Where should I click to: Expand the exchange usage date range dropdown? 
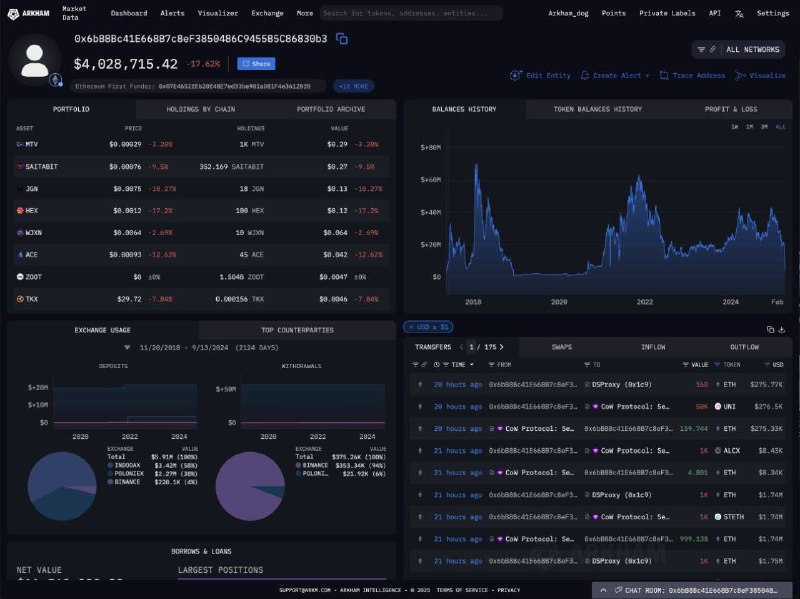(x=127, y=347)
